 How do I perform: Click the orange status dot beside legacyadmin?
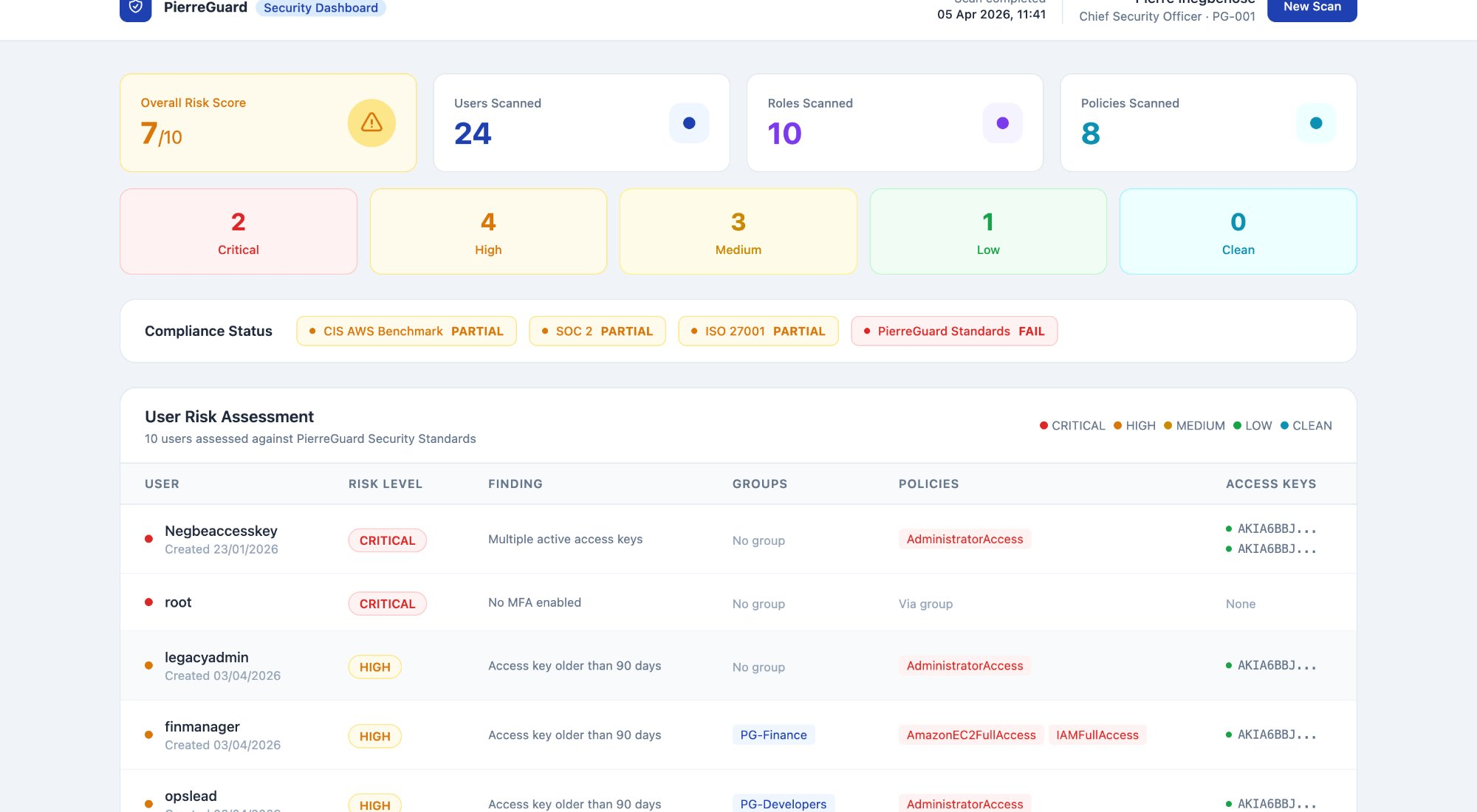pyautogui.click(x=148, y=666)
